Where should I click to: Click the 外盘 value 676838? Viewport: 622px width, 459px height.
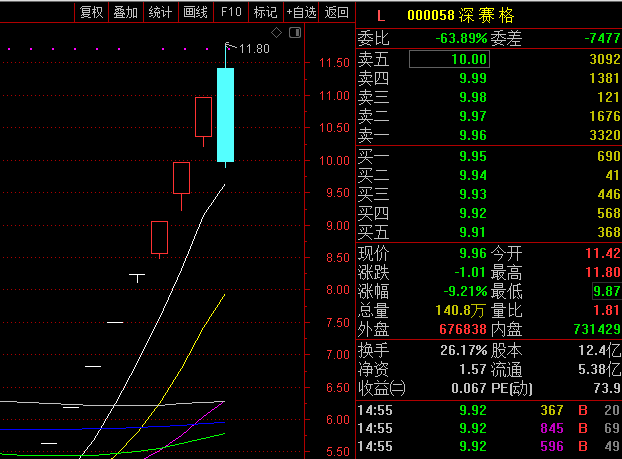463,329
